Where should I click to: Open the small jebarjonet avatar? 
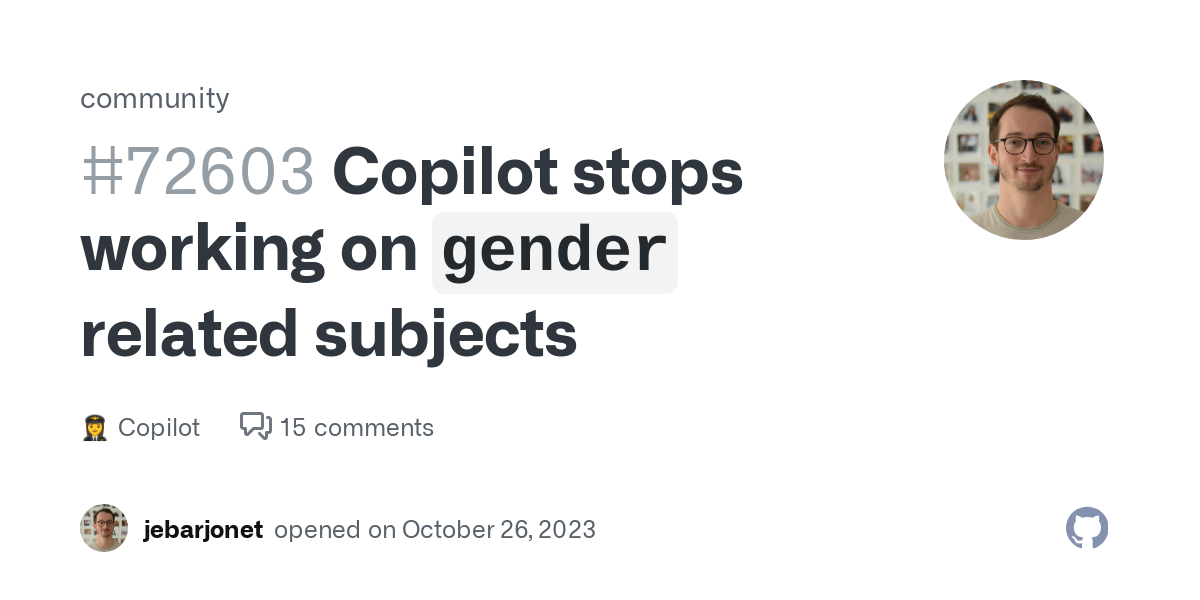[104, 528]
